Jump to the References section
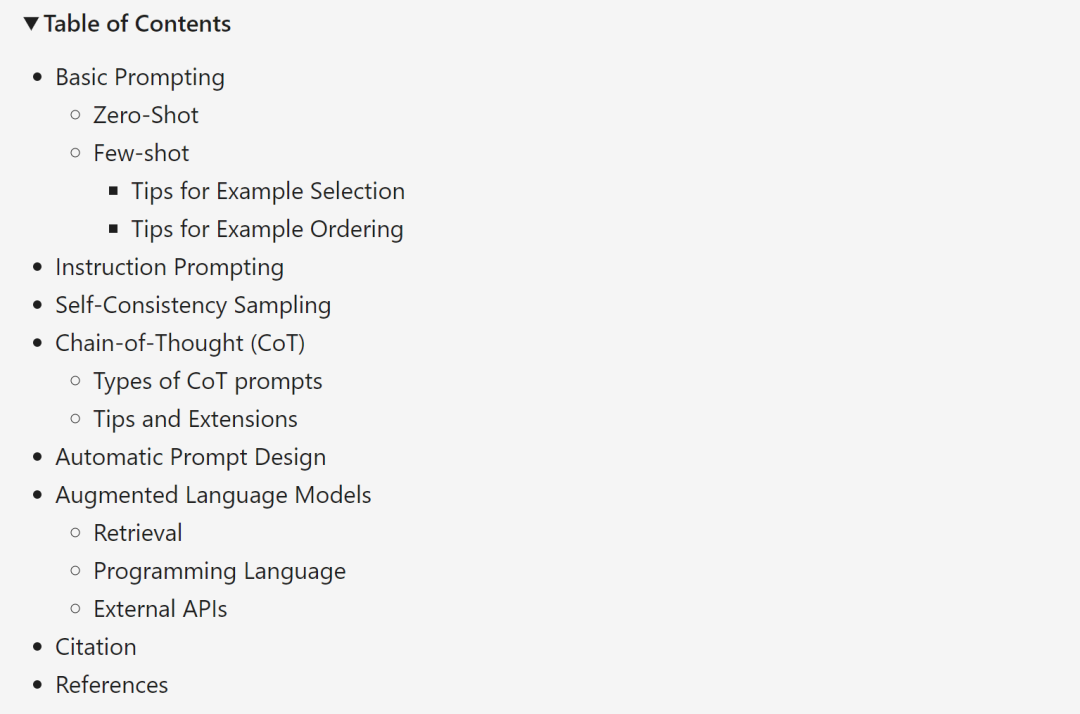 [x=111, y=684]
